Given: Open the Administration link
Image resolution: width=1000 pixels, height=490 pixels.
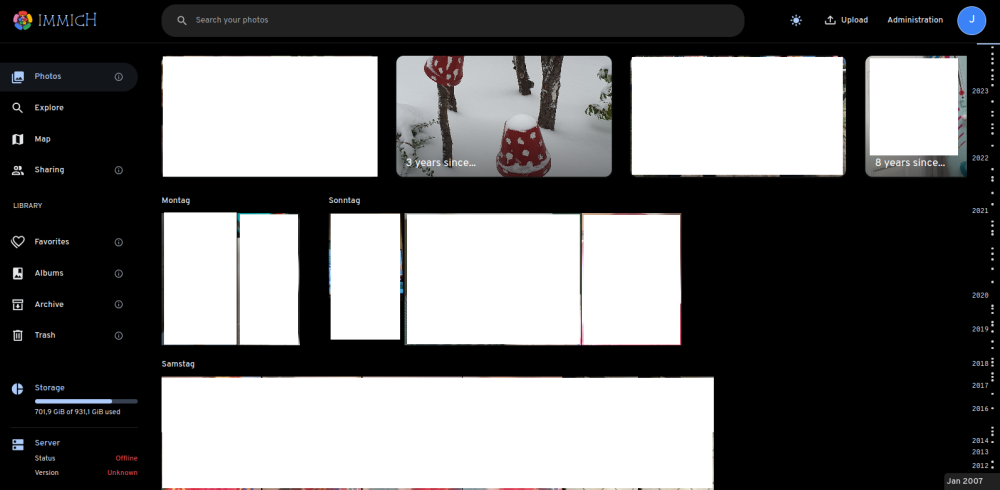Looking at the screenshot, I should coord(915,20).
